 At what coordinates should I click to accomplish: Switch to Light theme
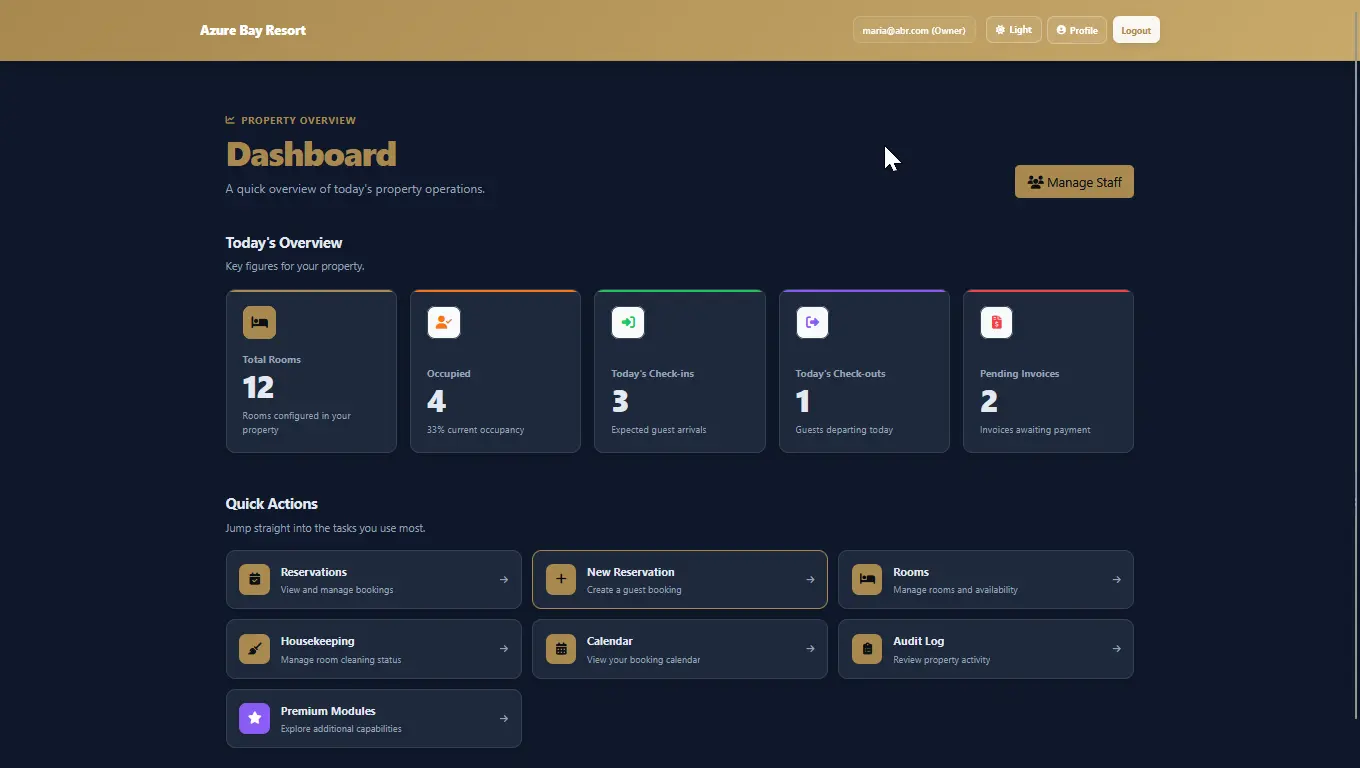pos(1014,30)
